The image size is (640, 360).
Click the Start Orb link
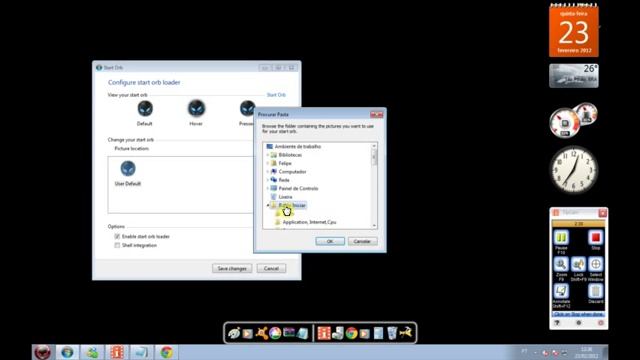coord(276,95)
